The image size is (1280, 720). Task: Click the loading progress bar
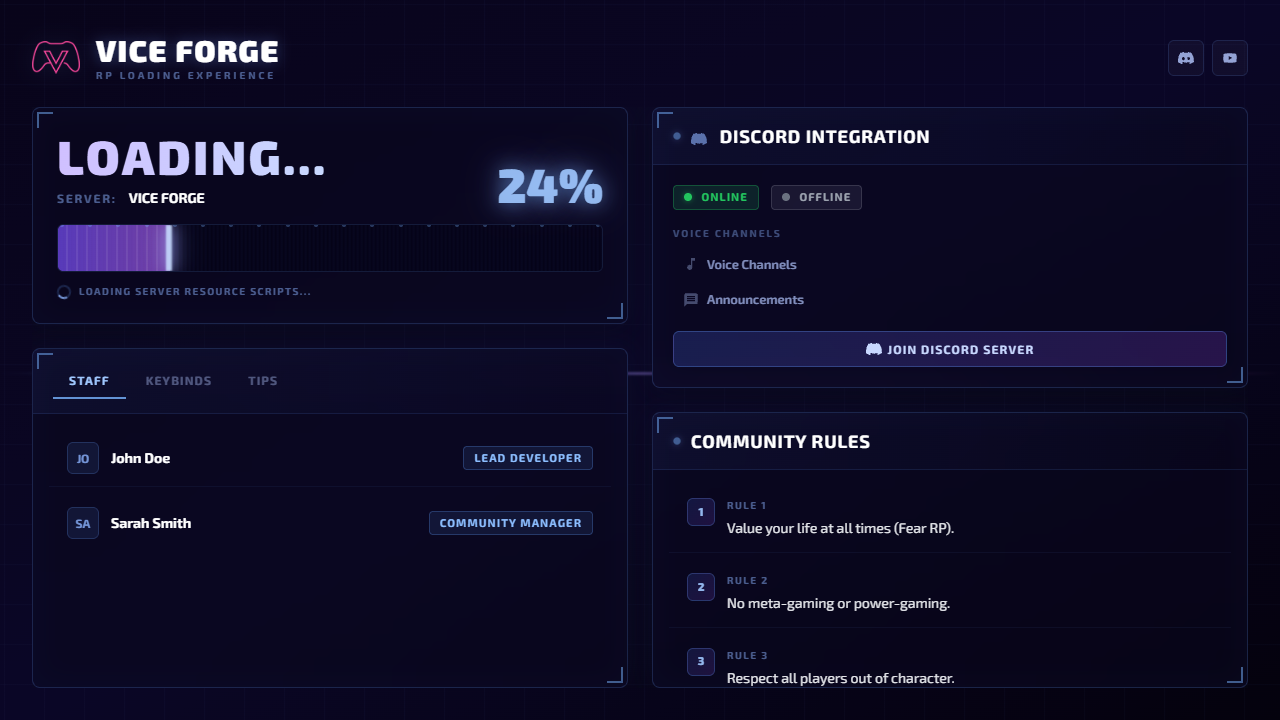(330, 248)
